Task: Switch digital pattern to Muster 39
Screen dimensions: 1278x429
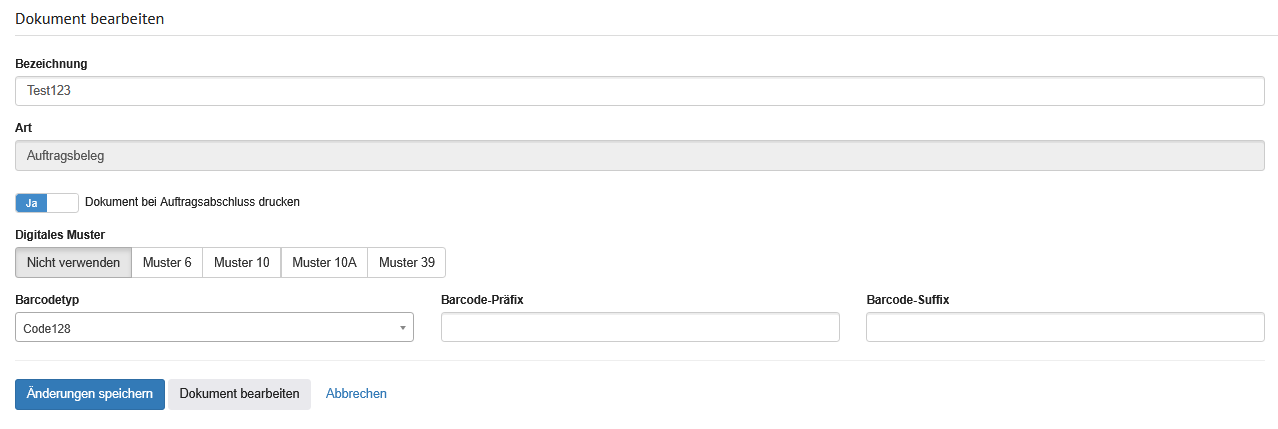Action: 406,263
